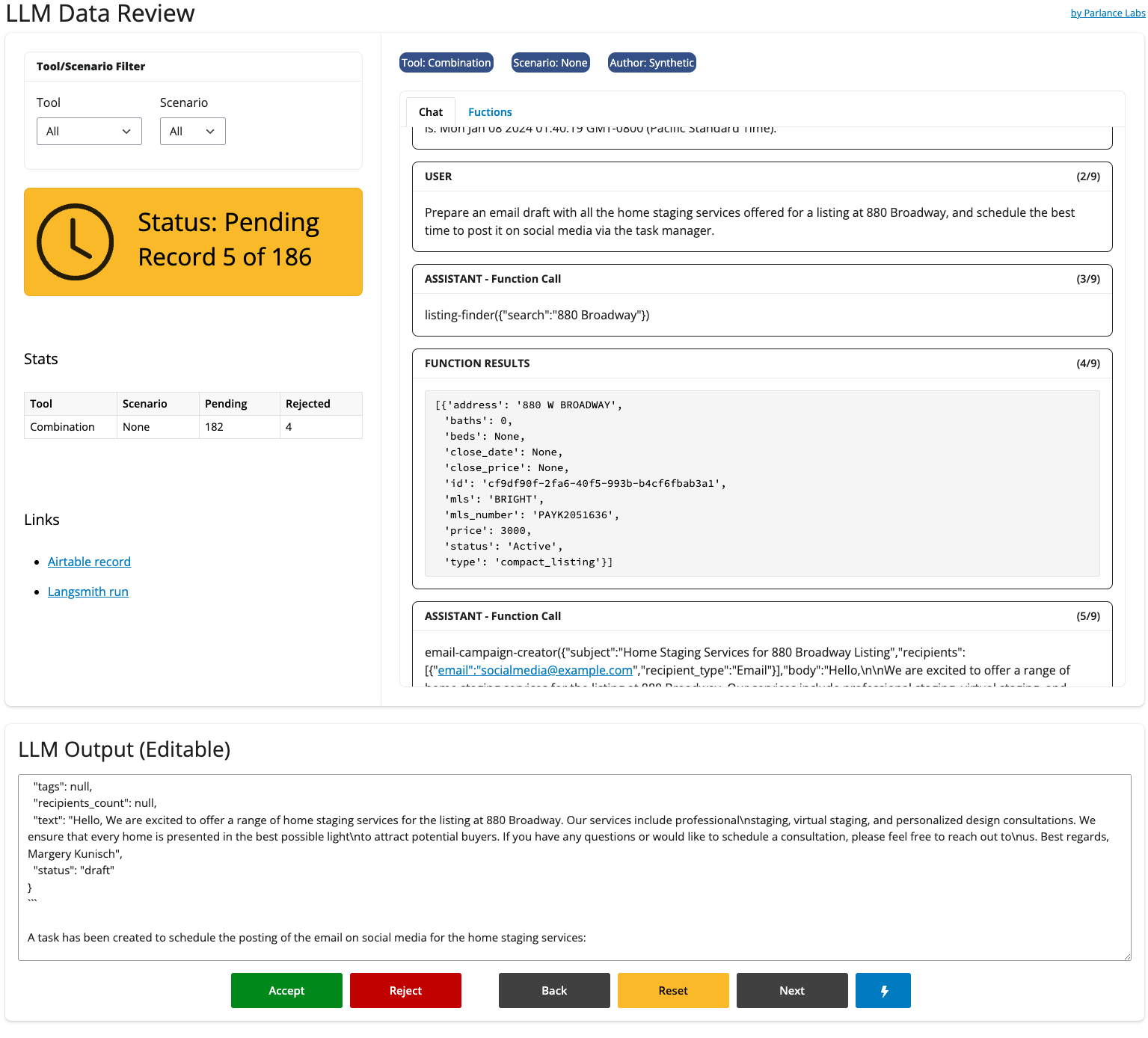Image resolution: width=1148 pixels, height=1038 pixels.
Task: Go back to the previous record
Action: click(x=554, y=990)
